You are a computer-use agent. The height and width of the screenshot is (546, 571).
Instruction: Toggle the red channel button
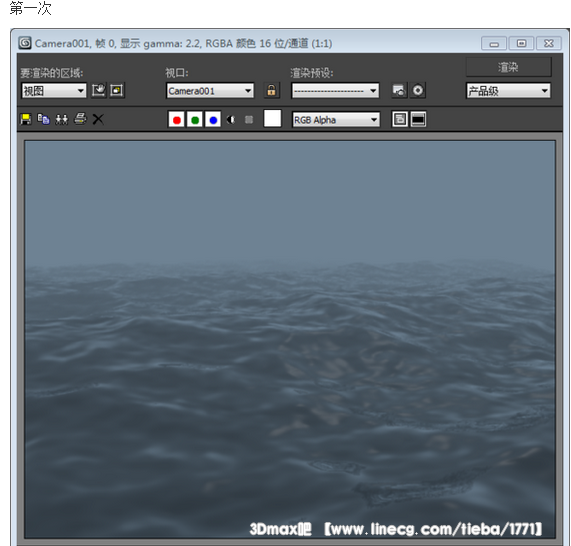177,120
